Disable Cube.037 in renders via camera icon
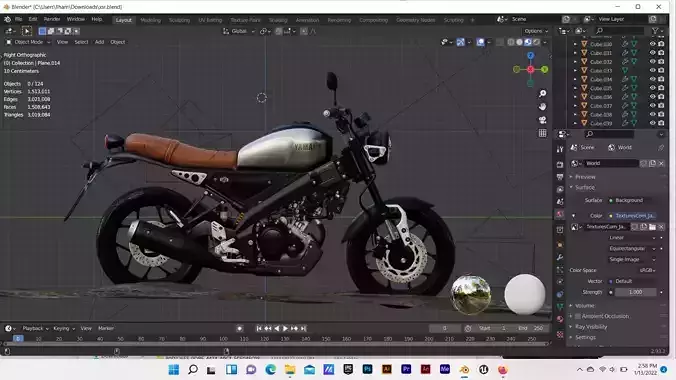676x380 pixels. click(x=661, y=105)
